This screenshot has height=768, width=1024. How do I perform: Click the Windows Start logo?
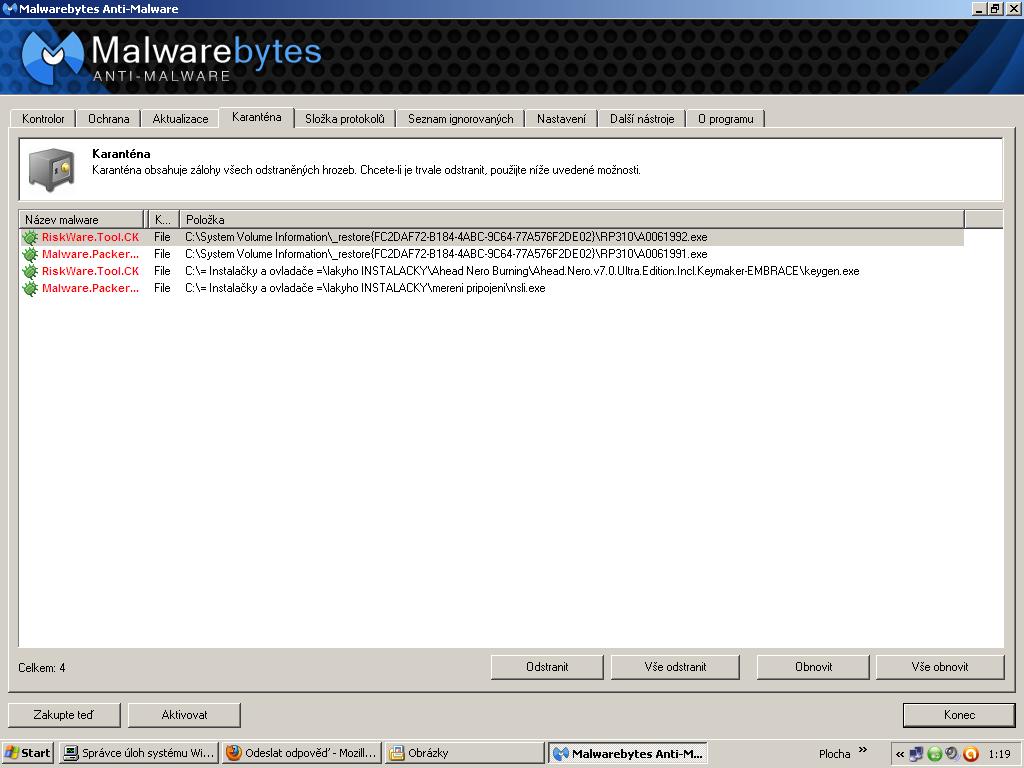click(x=12, y=753)
